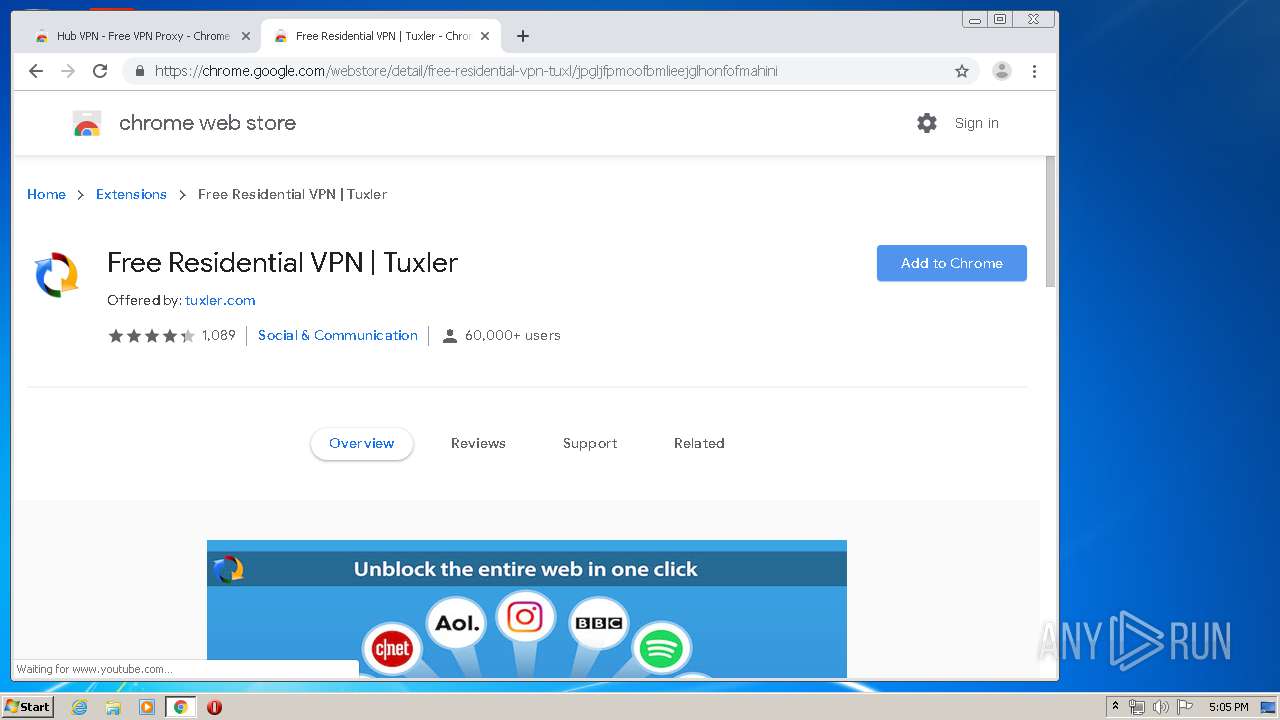The width and height of the screenshot is (1280, 720).
Task: Open web store settings gear
Action: (x=927, y=123)
